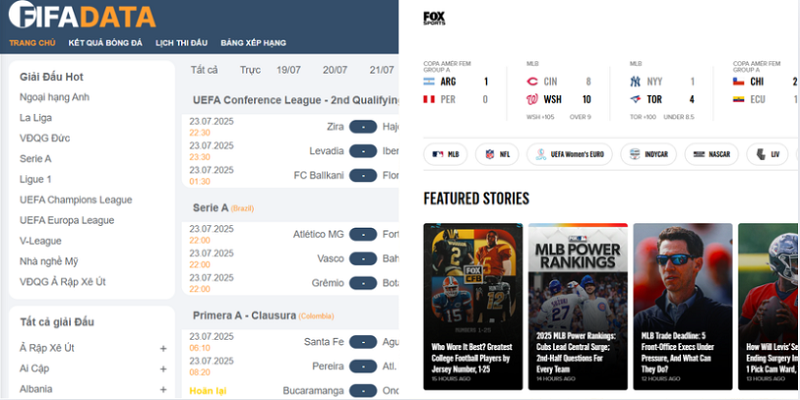This screenshot has height=400, width=800.
Task: Open KẾT QUẢ BÓNG ĐÁ menu
Action: pyautogui.click(x=106, y=43)
